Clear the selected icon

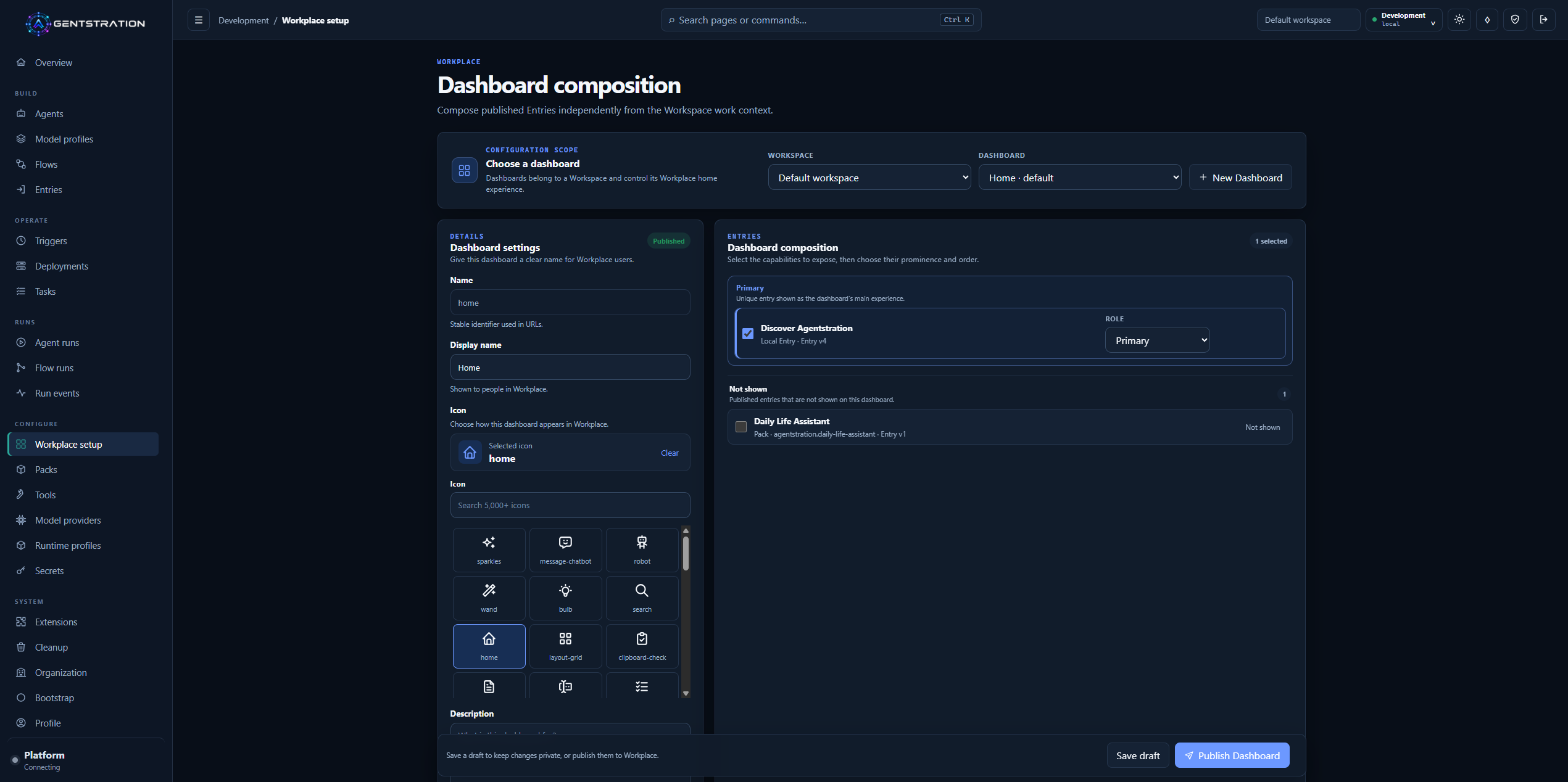point(670,453)
